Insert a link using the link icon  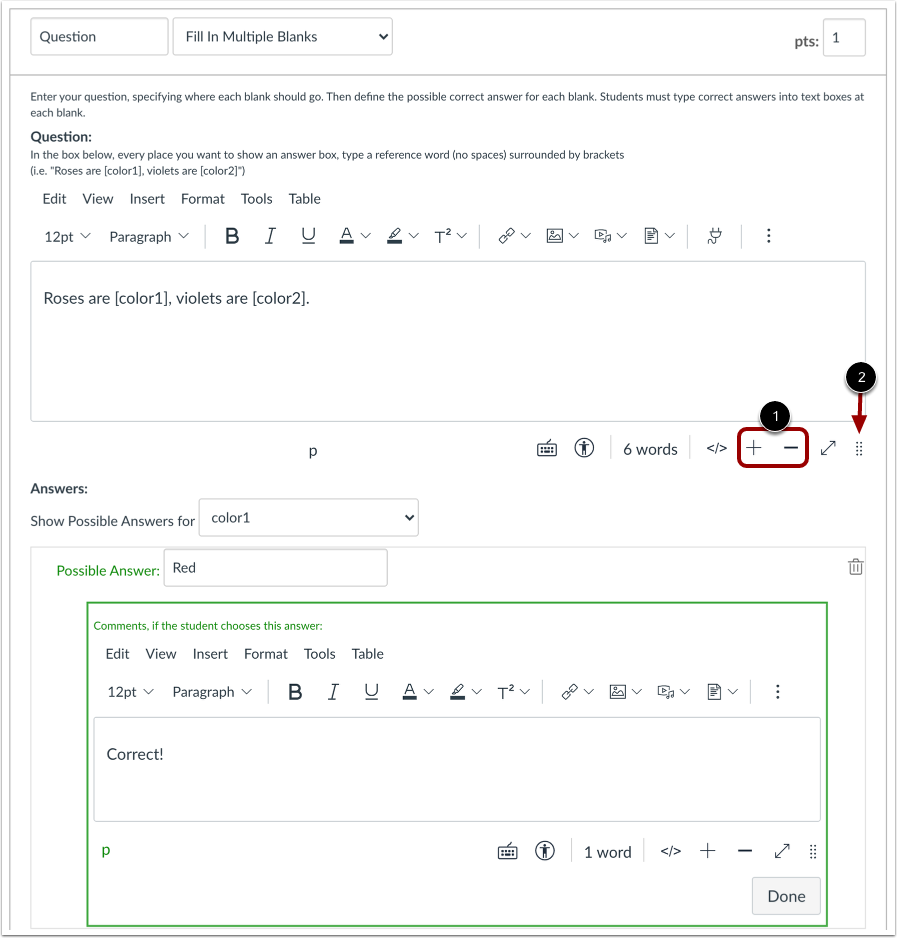tap(505, 236)
